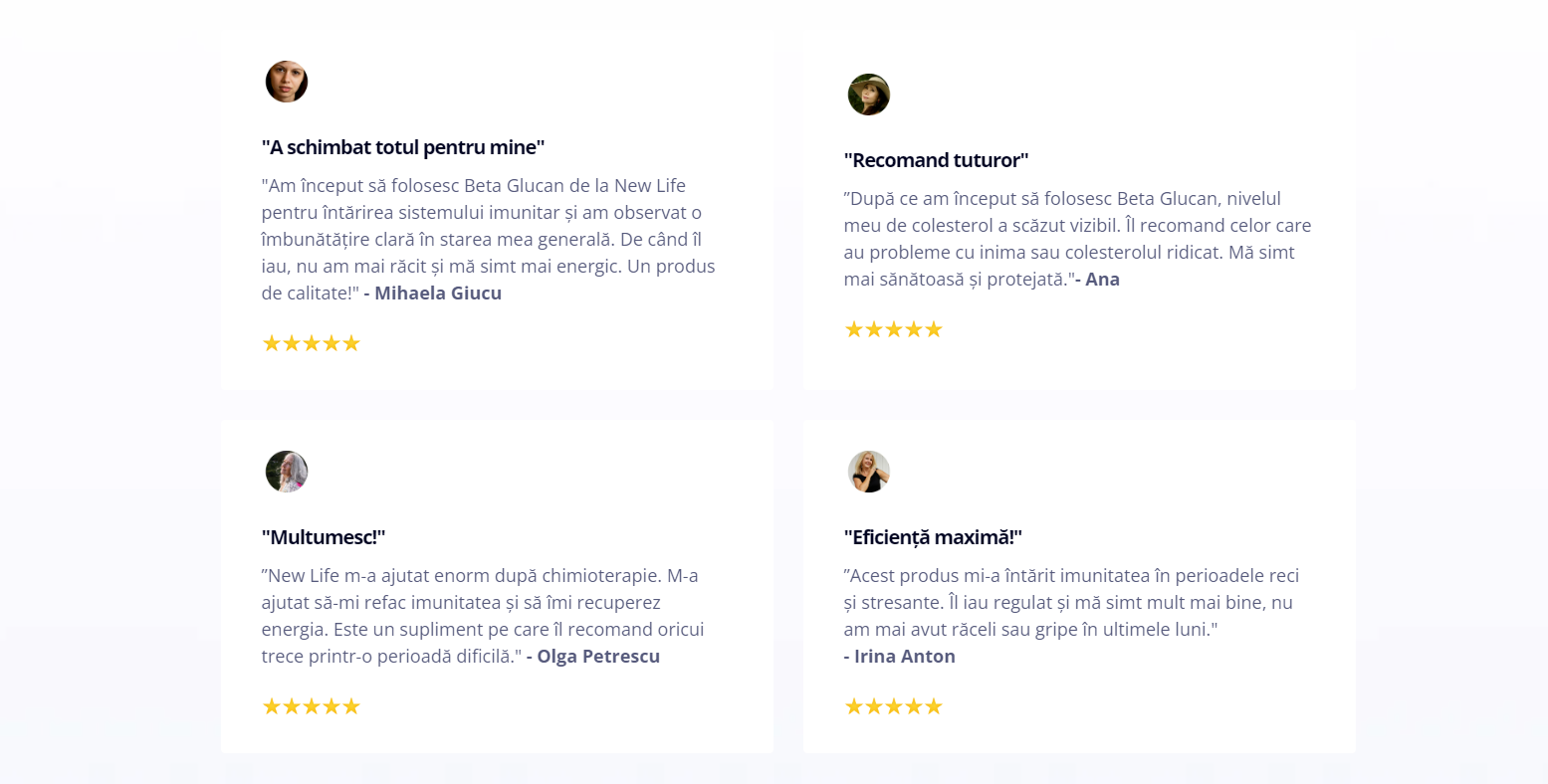Screen dimensions: 1548x784
Task: Click the "A schimbat totul pentru mine" heading
Action: (403, 147)
